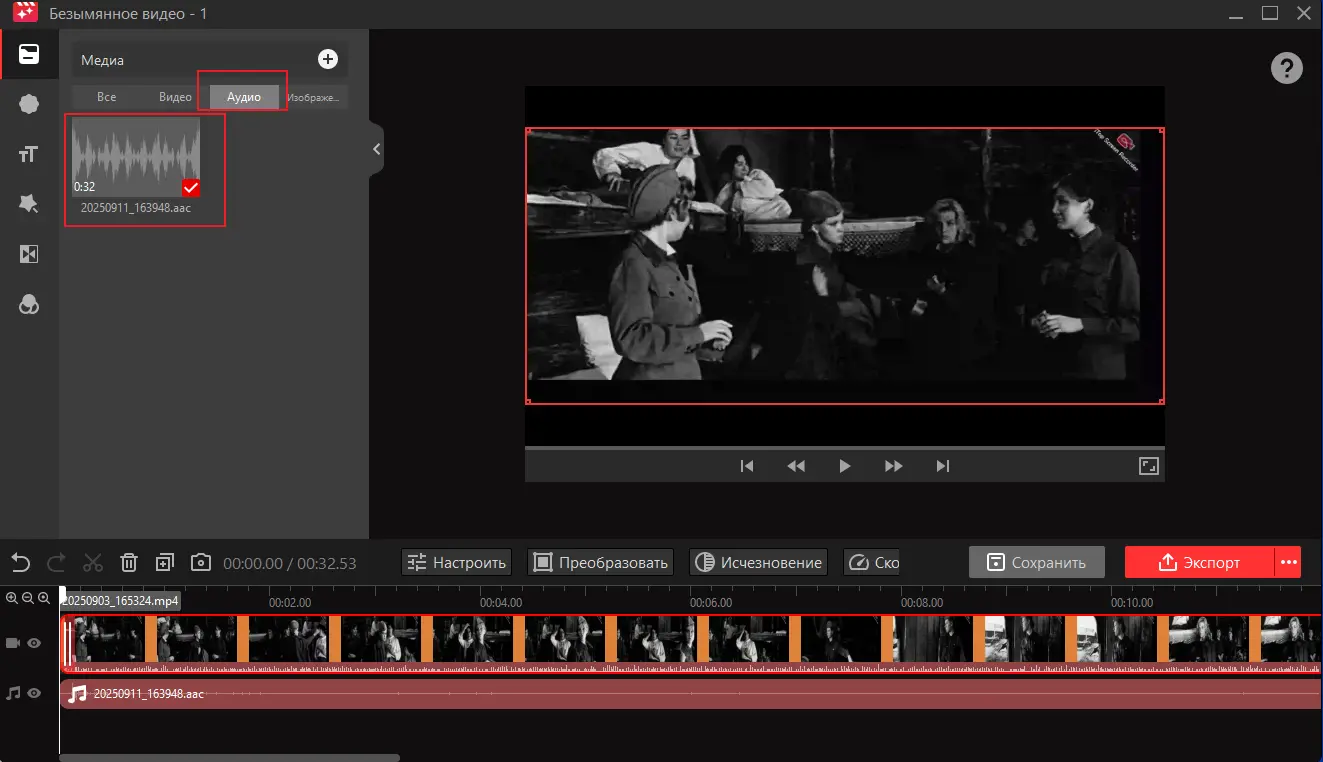The image size is (1323, 762).
Task: Click the Настроить button
Action: pyautogui.click(x=457, y=562)
